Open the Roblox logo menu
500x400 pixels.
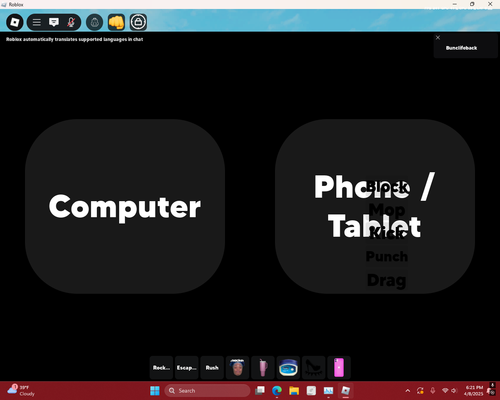click(x=15, y=22)
